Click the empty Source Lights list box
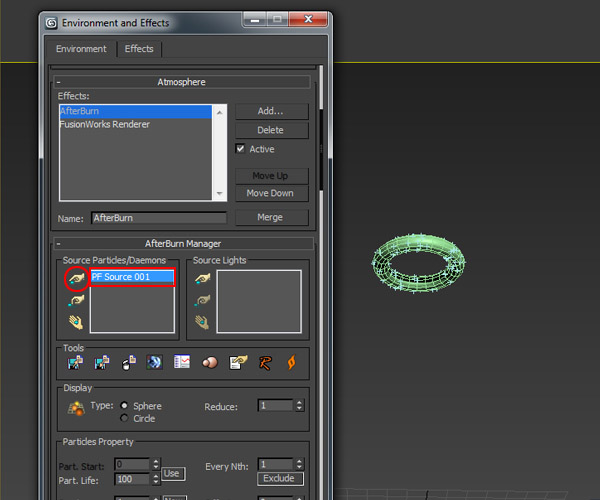Viewport: 600px width, 500px height. 259,301
